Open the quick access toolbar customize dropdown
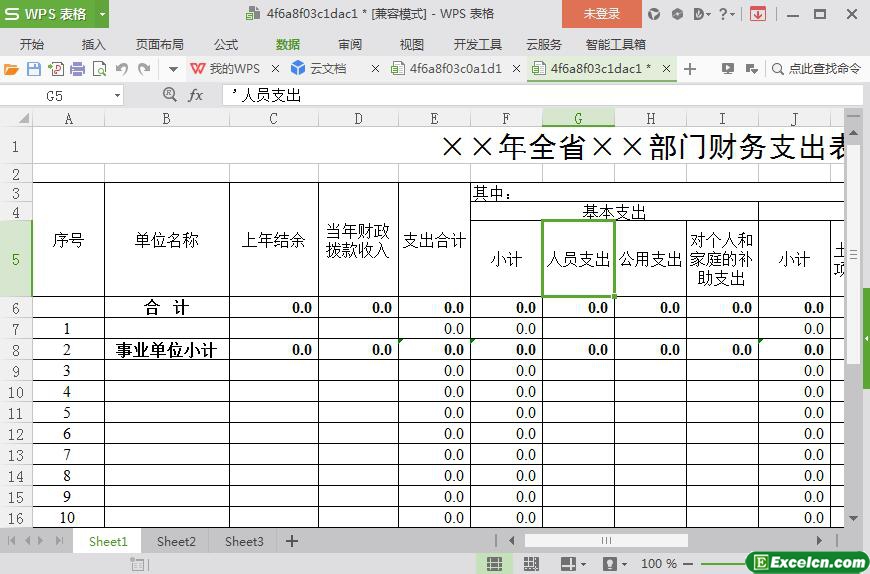The image size is (870, 574). point(172,69)
